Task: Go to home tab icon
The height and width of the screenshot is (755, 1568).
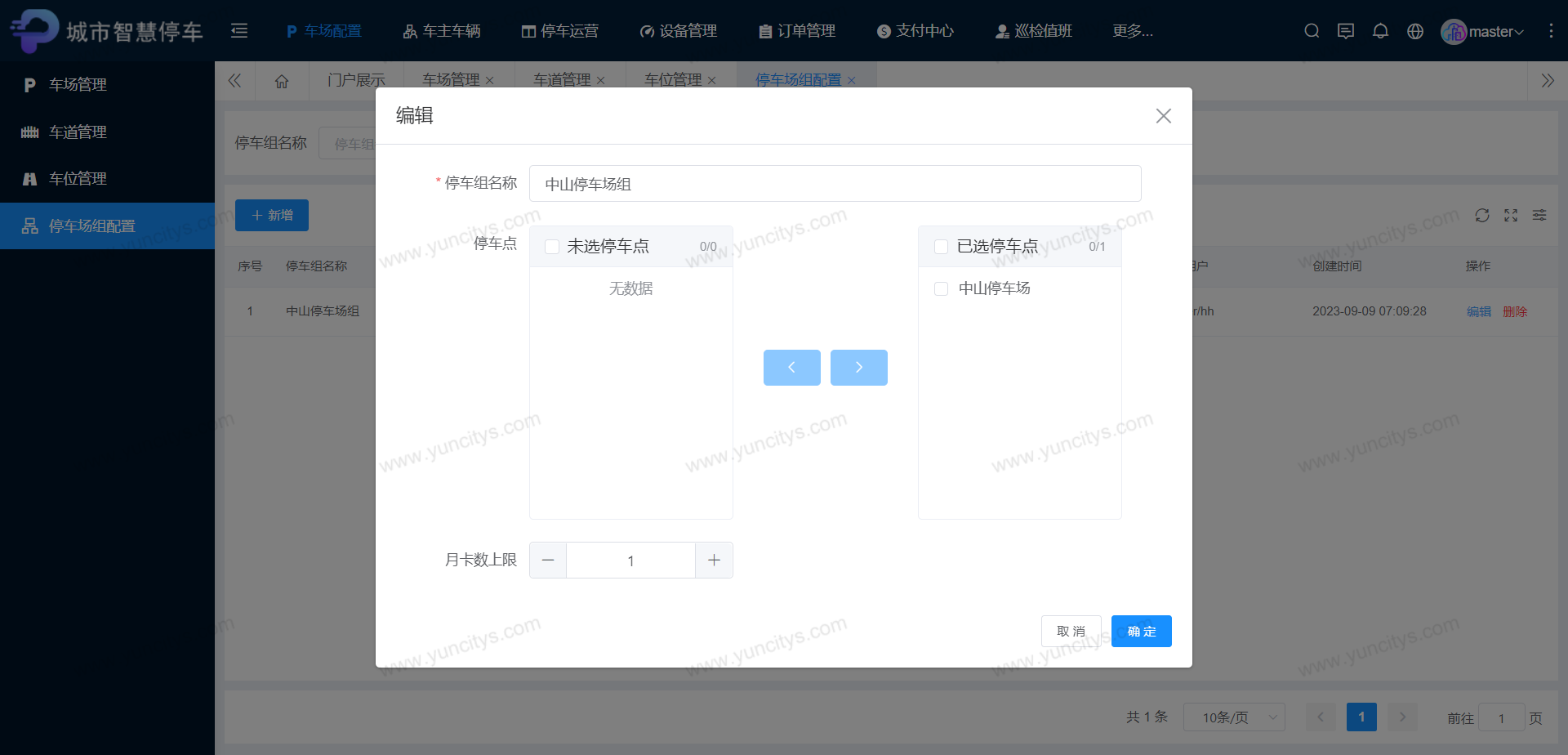Action: click(282, 81)
